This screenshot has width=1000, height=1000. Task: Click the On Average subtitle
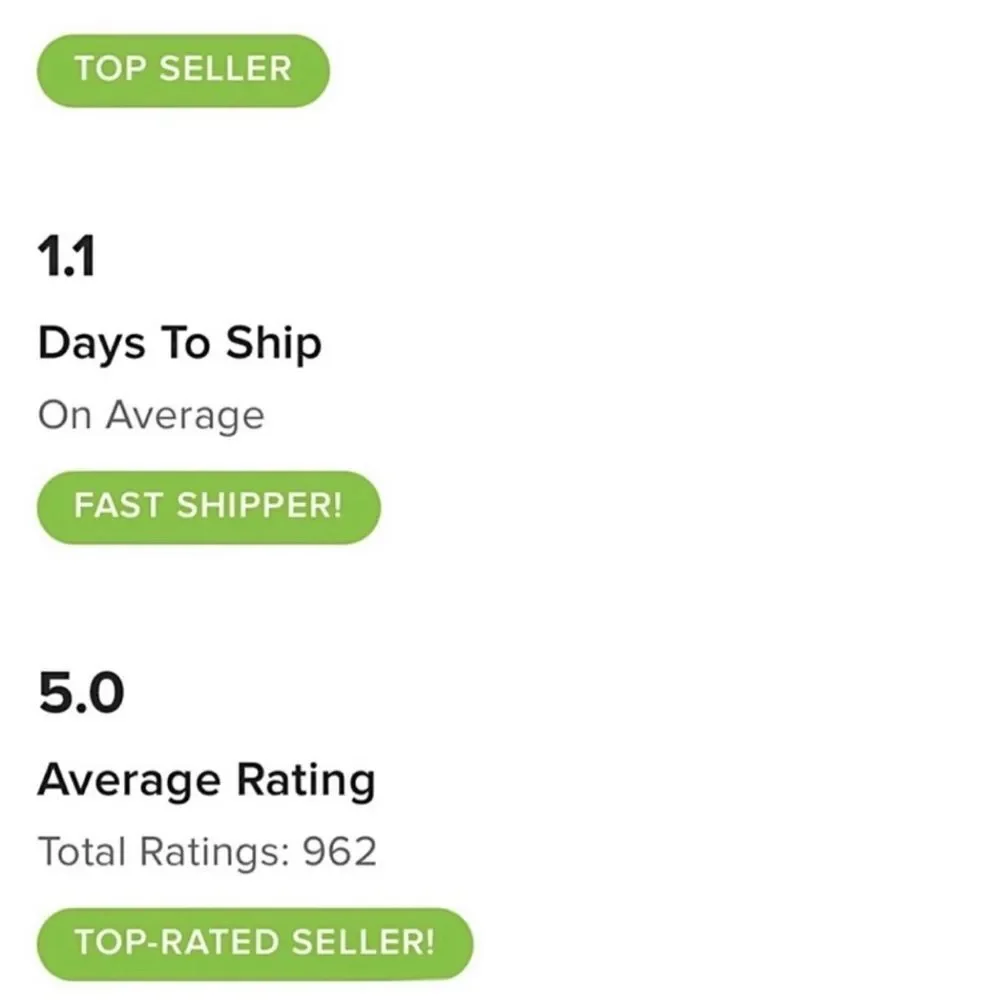pos(151,416)
